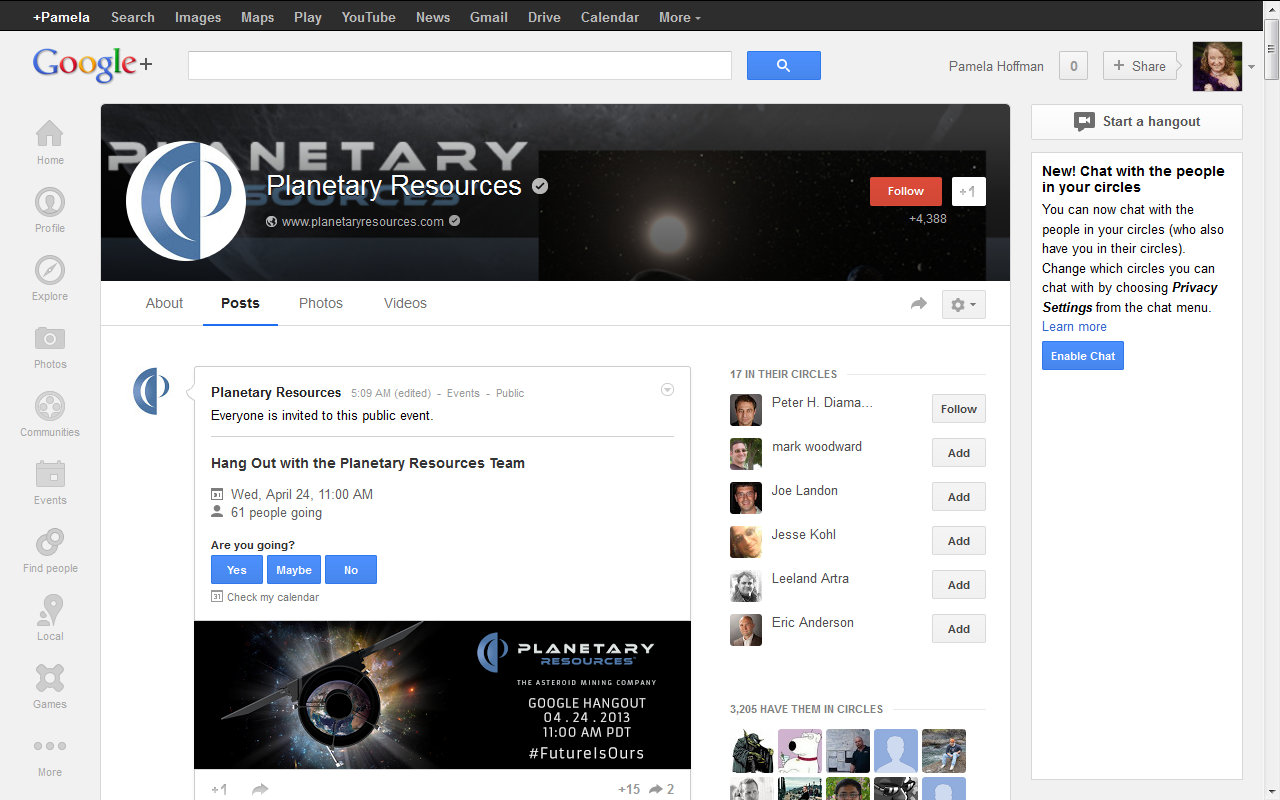Click Jesse Kohl's avatar photo

[746, 542]
